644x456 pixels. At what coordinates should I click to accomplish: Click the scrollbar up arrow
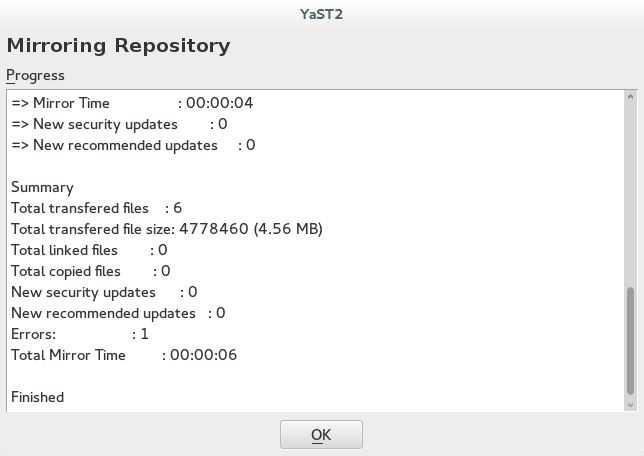click(630, 98)
